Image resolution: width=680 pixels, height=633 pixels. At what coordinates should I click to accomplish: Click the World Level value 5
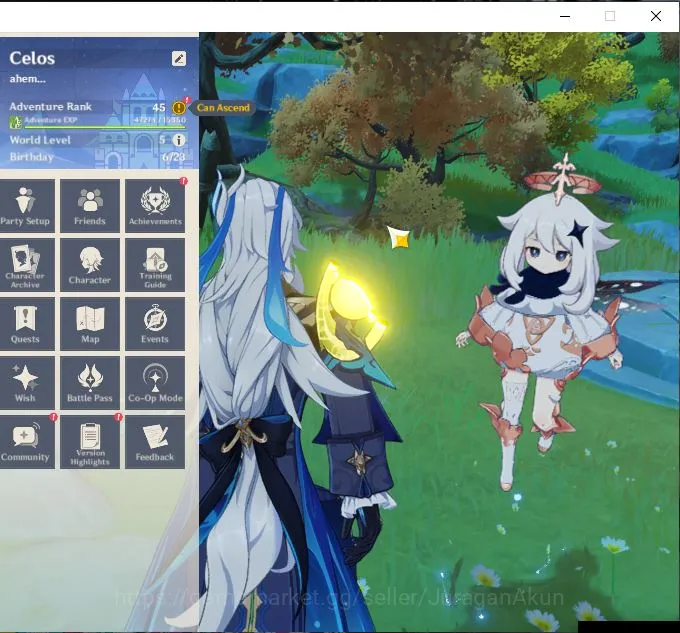162,140
